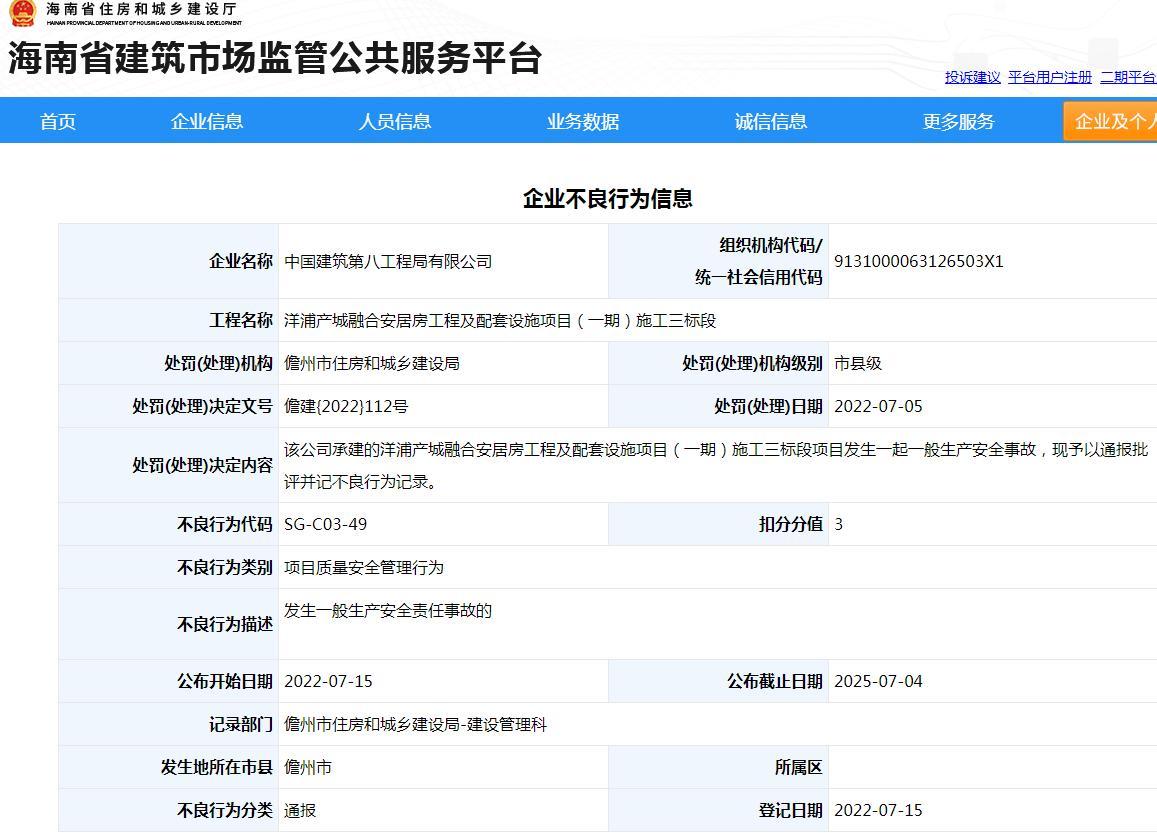Click the 海南省建筑市场监管公共服务平台 title
This screenshot has height=833, width=1157.
[x=275, y=58]
